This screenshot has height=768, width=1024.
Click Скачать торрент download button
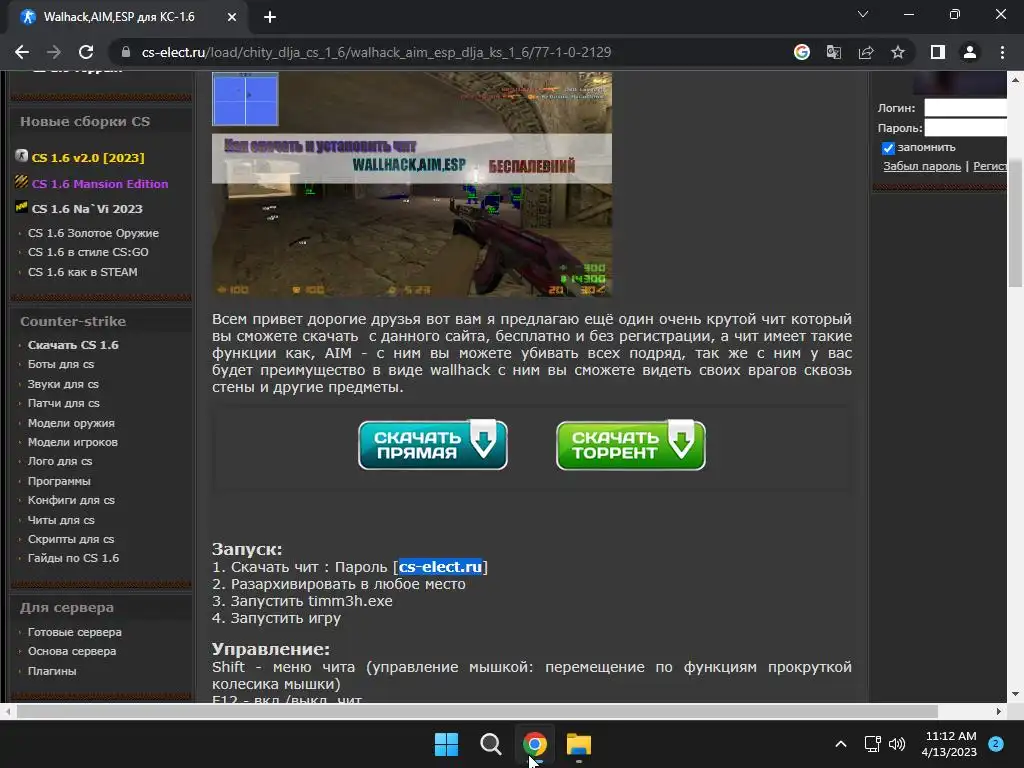pos(630,445)
